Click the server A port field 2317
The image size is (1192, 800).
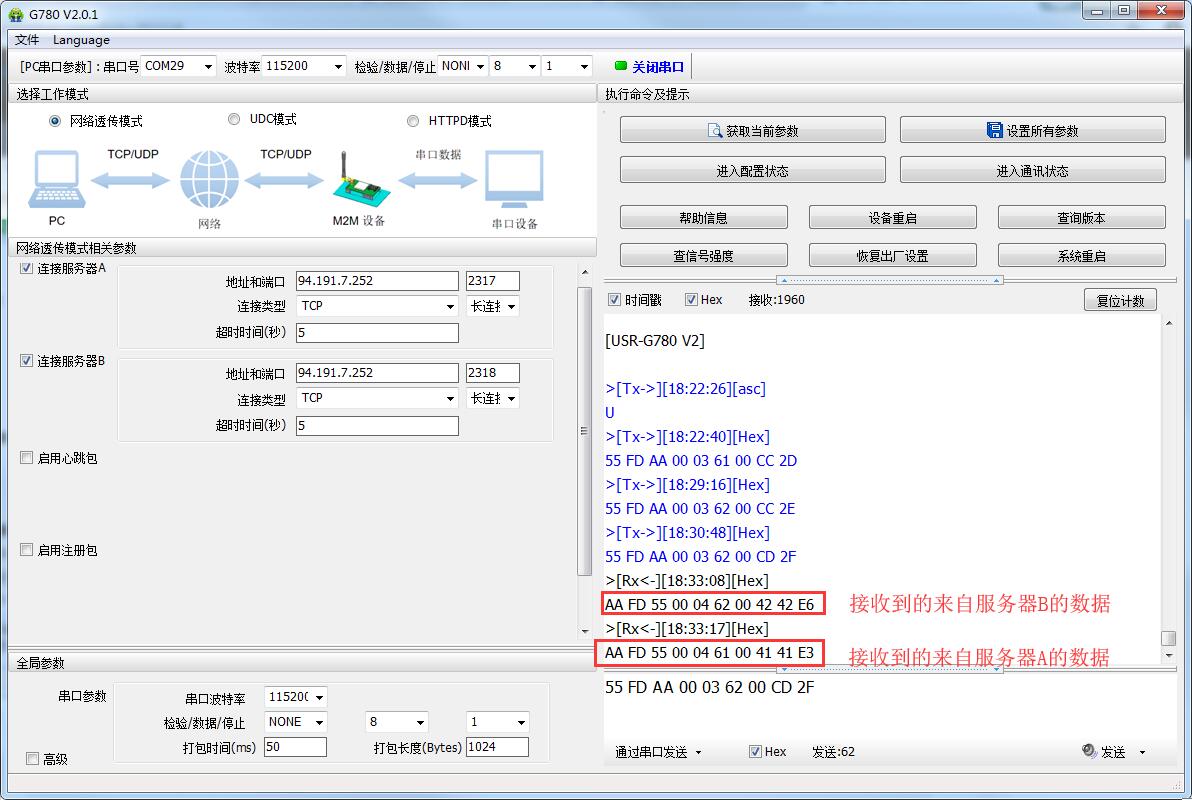point(492,281)
